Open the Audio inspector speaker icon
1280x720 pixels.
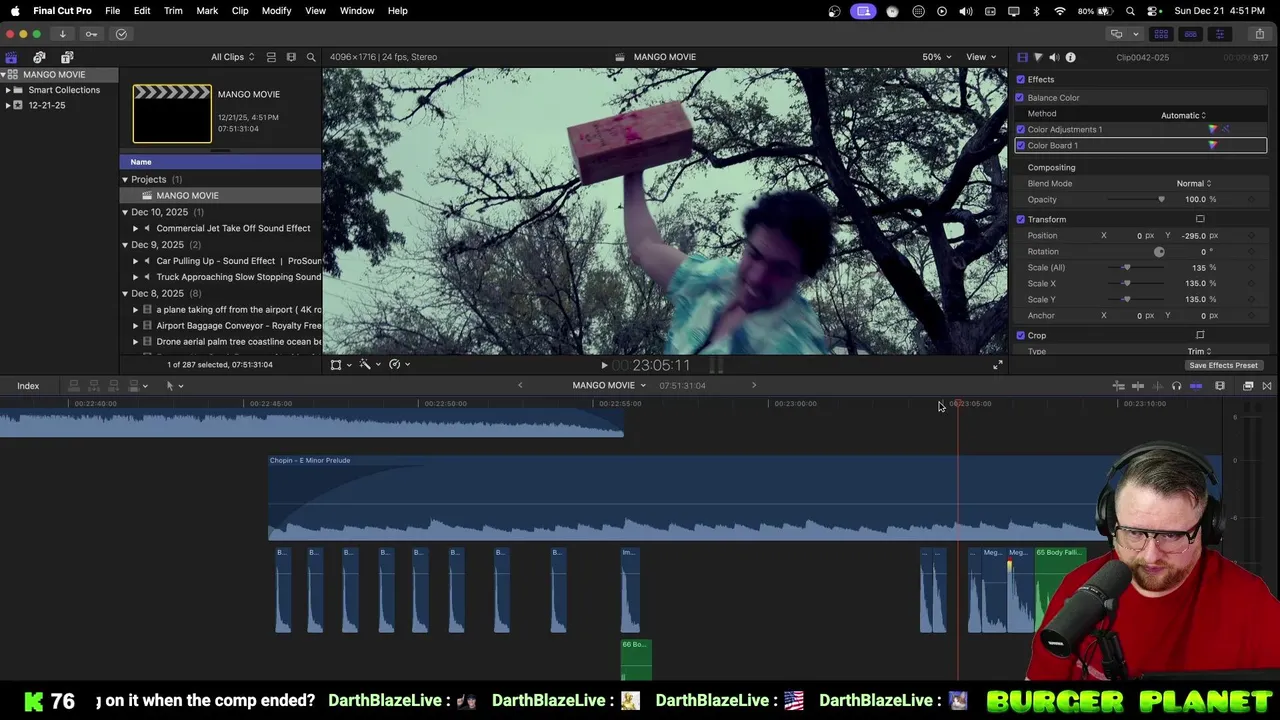pyautogui.click(x=1054, y=57)
